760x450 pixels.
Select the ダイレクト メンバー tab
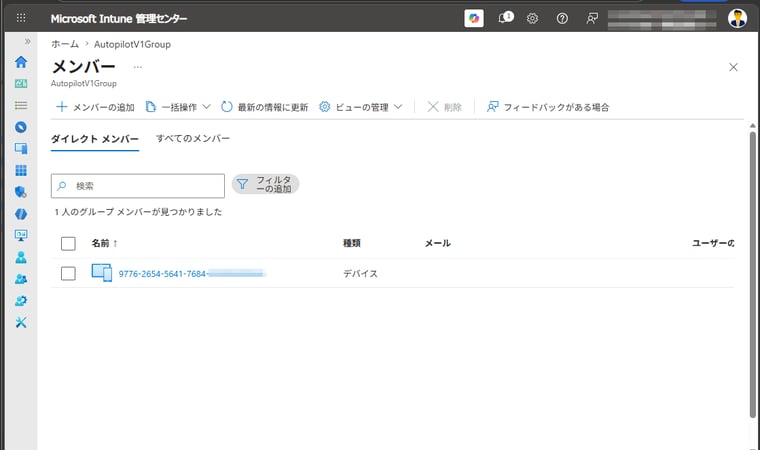coord(95,139)
